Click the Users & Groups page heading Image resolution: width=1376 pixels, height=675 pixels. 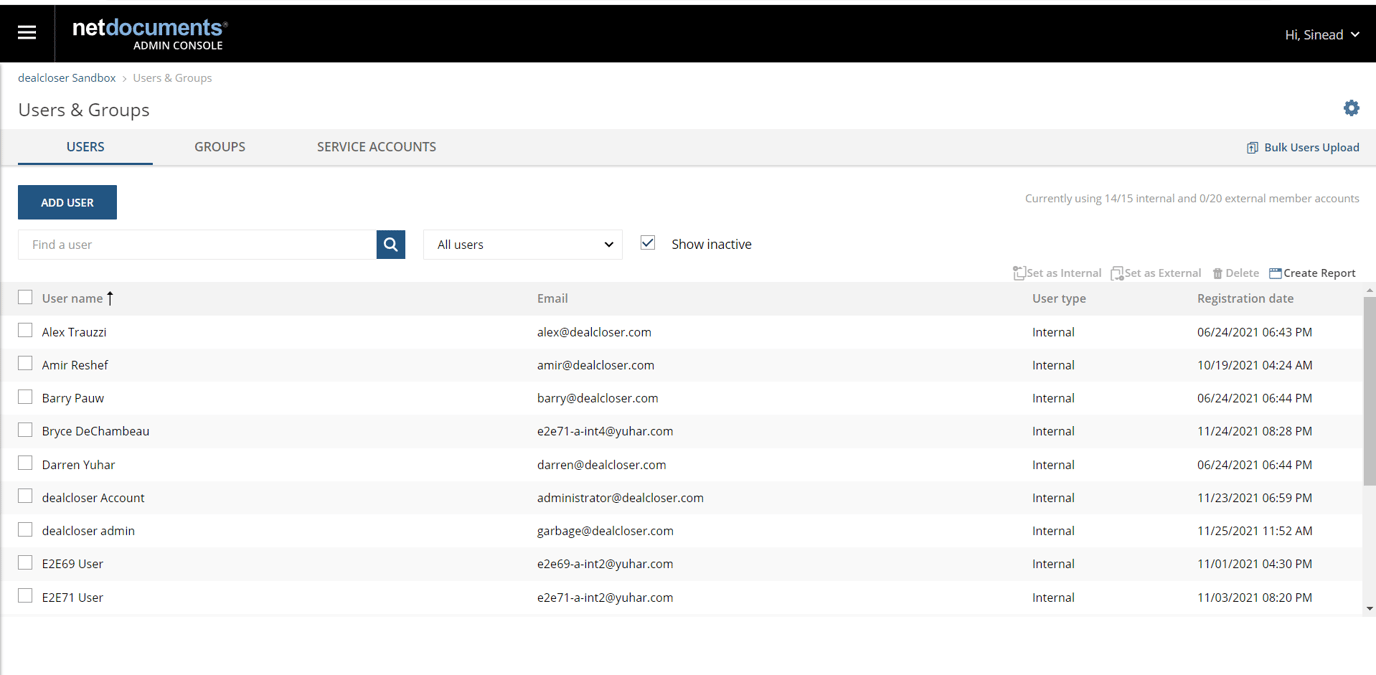pos(84,110)
